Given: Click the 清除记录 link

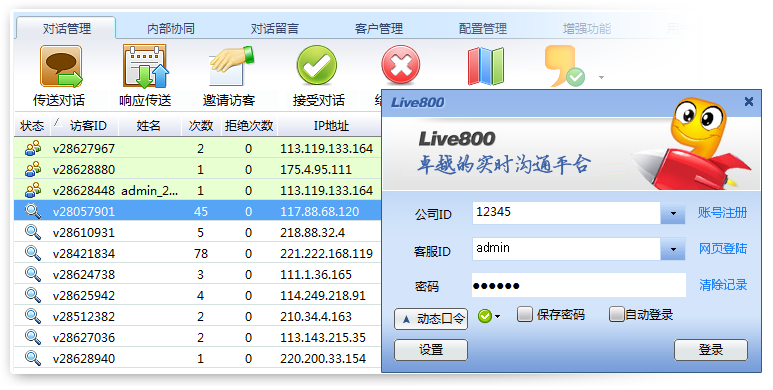Looking at the screenshot, I should (723, 284).
